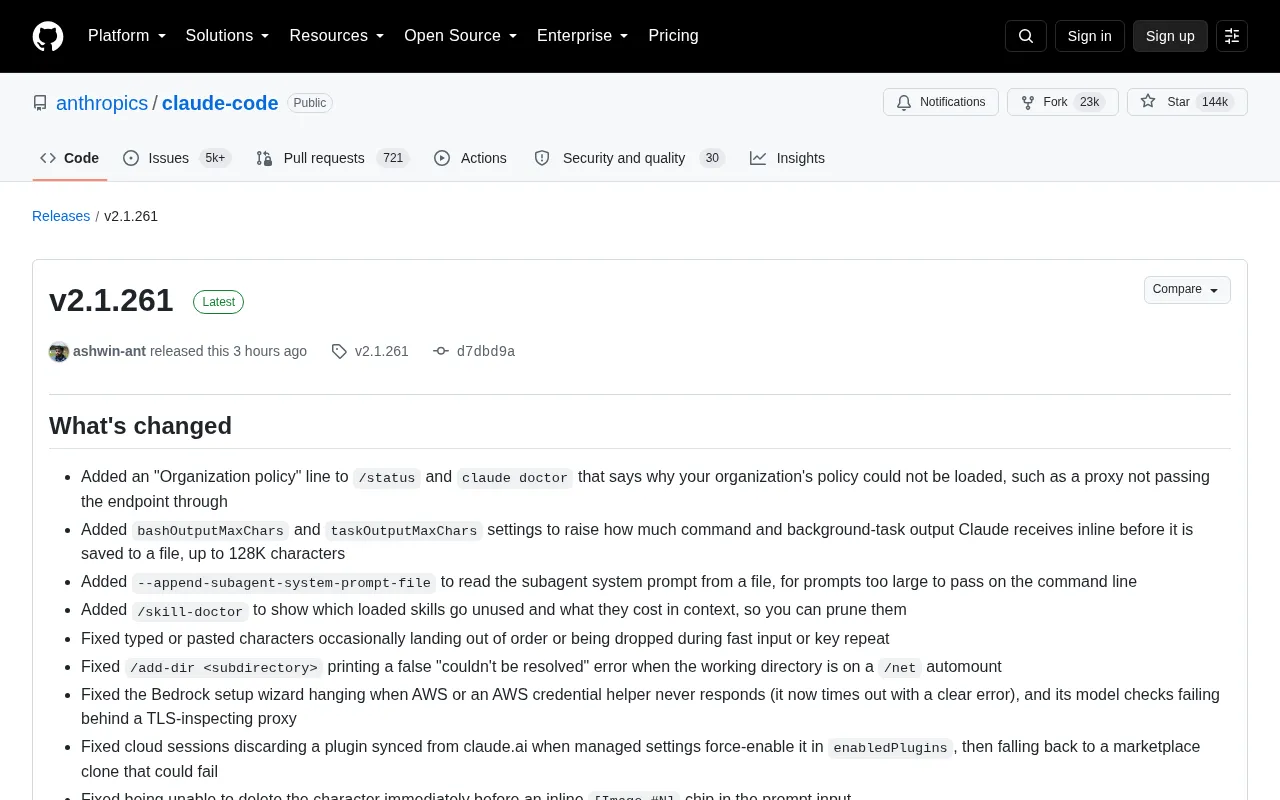The width and height of the screenshot is (1280, 800).
Task: Fork the claude-code repository
Action: pyautogui.click(x=1062, y=102)
